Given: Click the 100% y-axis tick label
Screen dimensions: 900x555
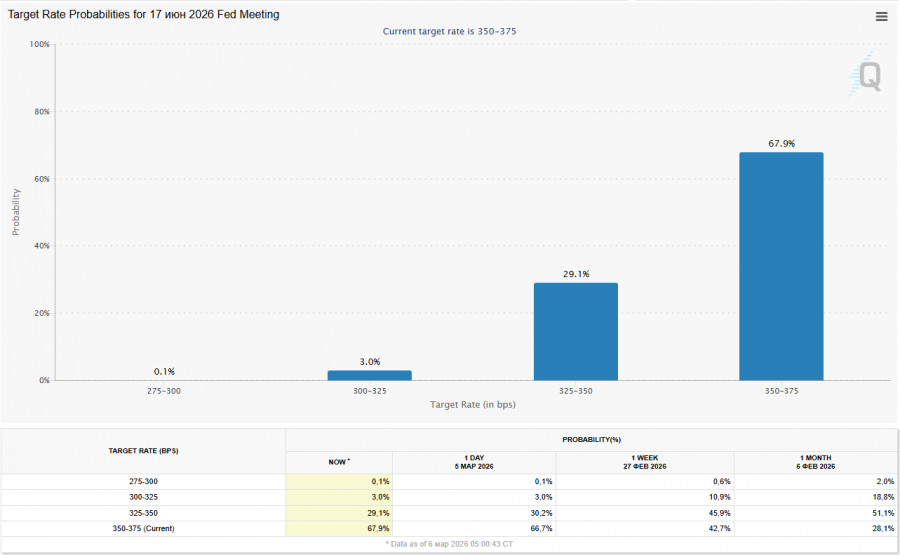Looking at the screenshot, I should (x=40, y=44).
